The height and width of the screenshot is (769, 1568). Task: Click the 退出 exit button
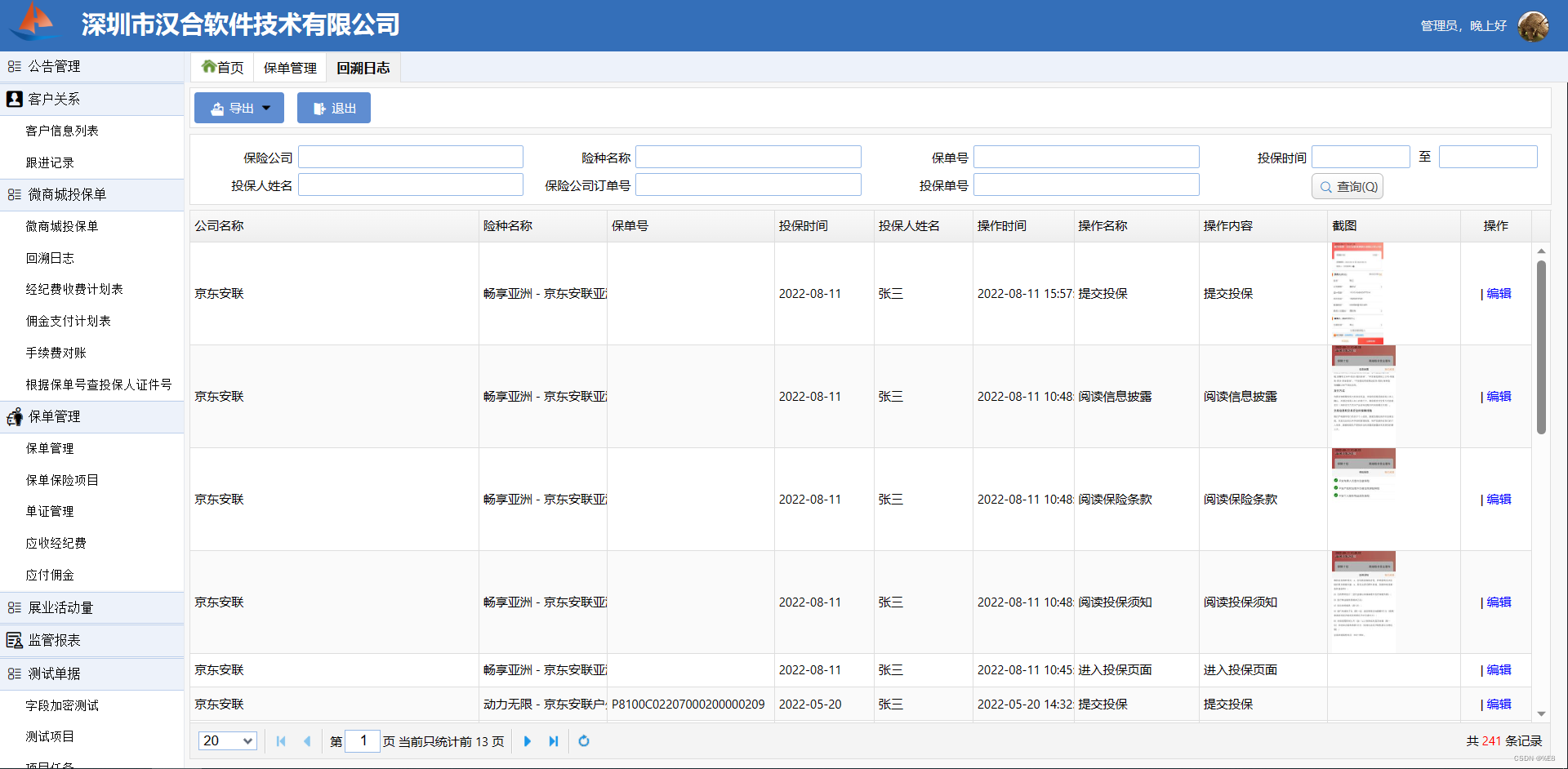[x=334, y=108]
